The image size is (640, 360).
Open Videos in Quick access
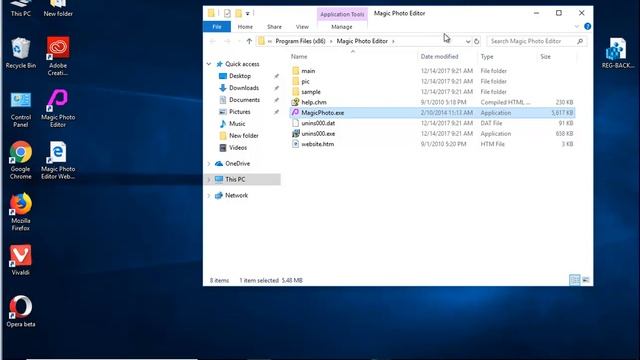pyautogui.click(x=238, y=148)
